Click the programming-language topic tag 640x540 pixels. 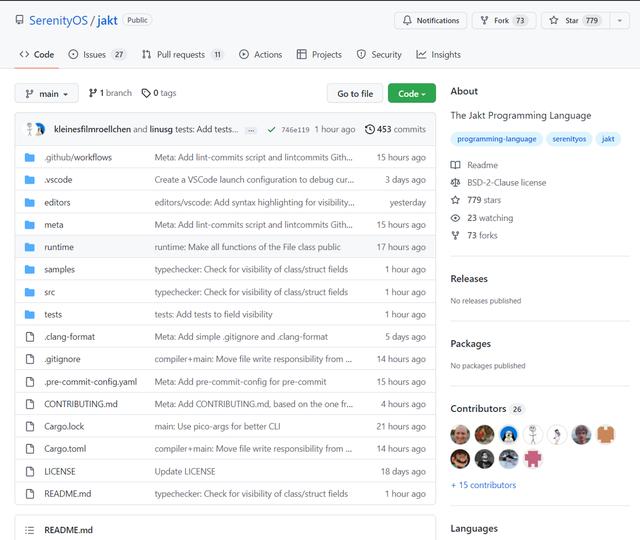pyautogui.click(x=496, y=139)
